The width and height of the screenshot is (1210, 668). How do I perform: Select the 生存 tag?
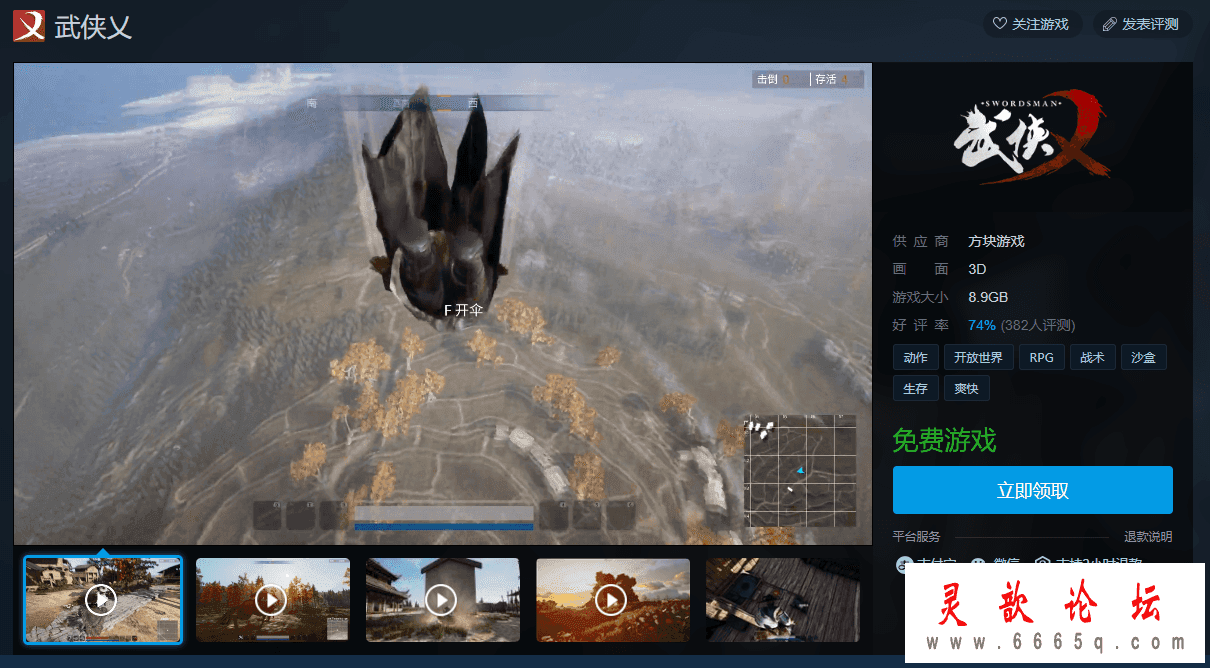click(x=915, y=388)
